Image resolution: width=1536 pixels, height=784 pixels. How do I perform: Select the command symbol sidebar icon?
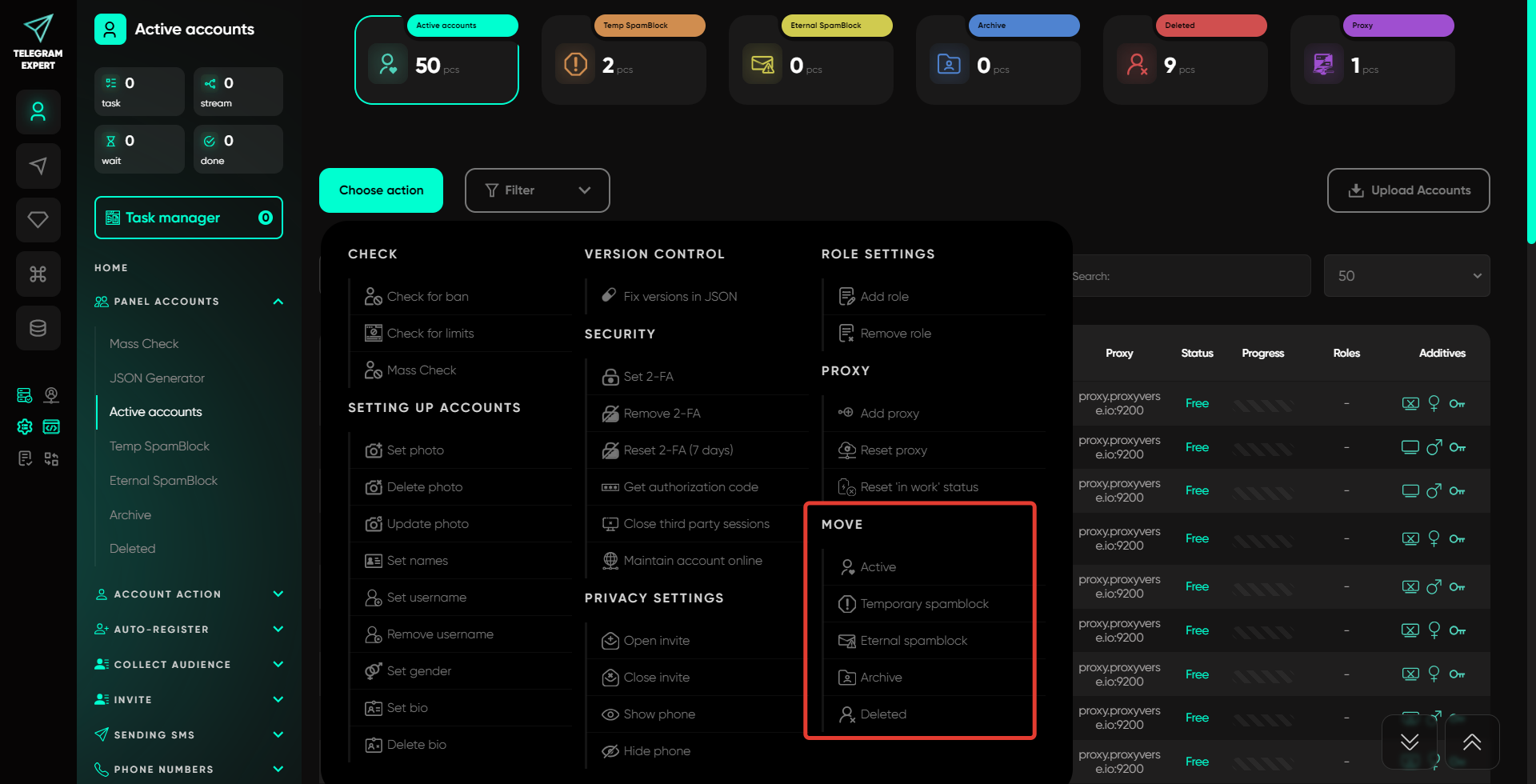click(38, 274)
